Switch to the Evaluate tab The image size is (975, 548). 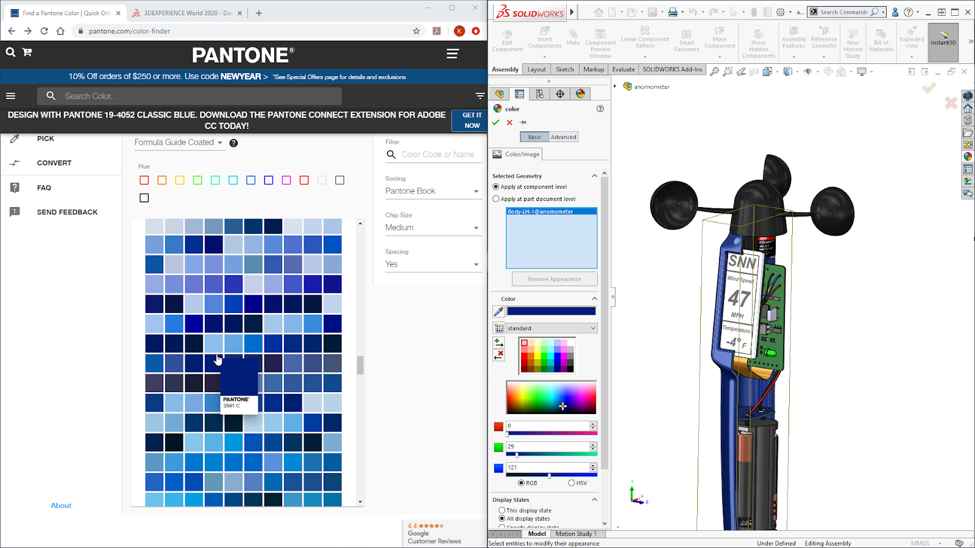click(623, 70)
